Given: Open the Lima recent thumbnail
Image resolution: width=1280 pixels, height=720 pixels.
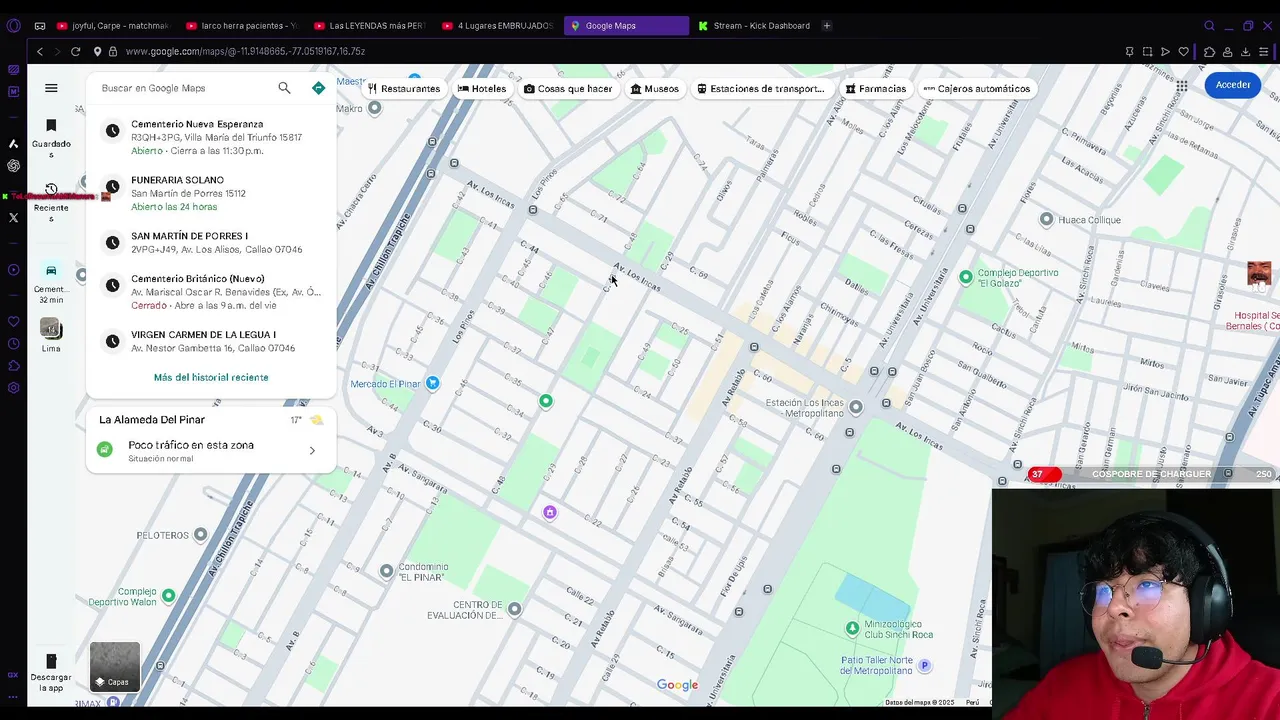Looking at the screenshot, I should coord(51,334).
